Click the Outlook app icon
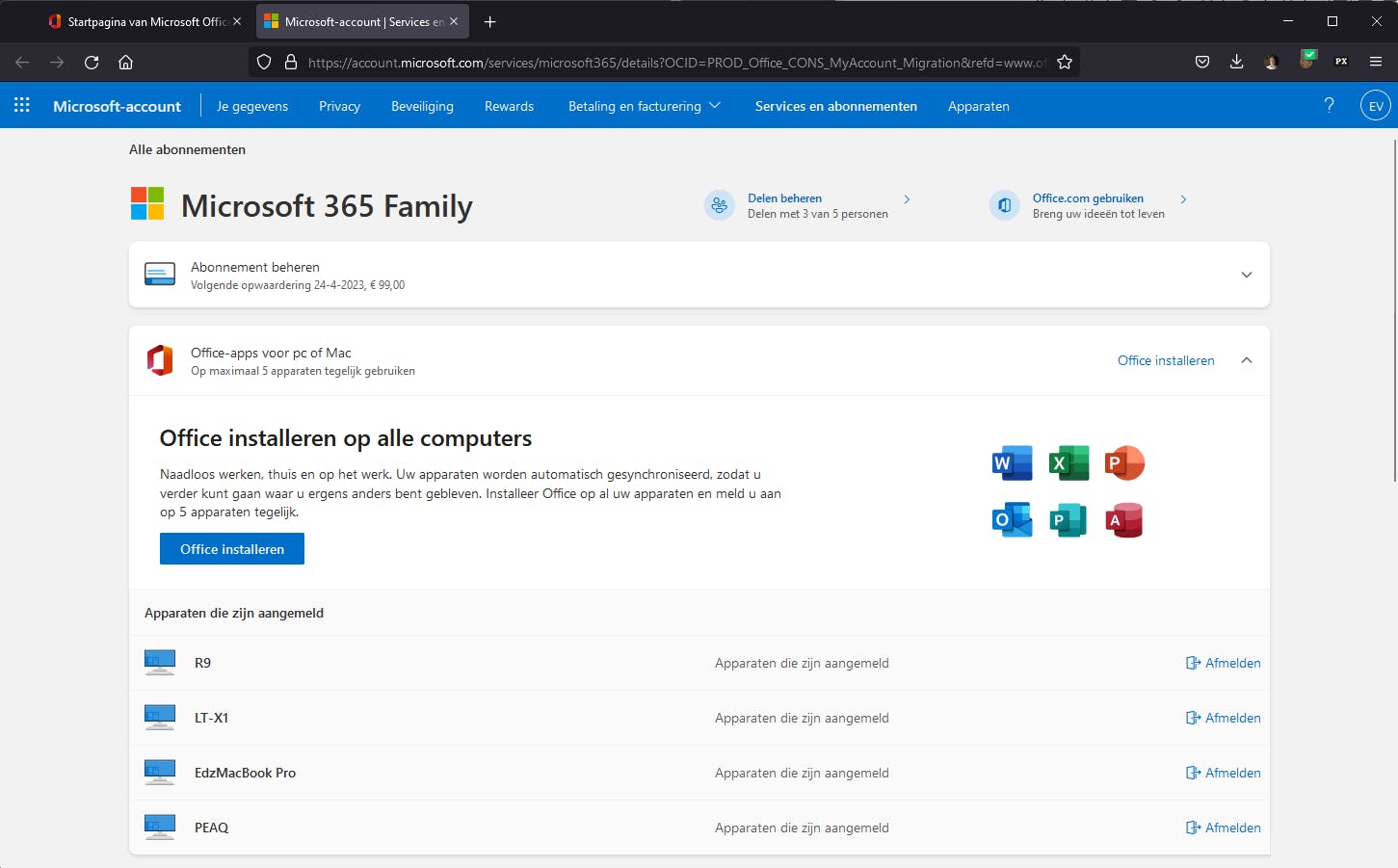Screen dimensions: 1398x868 [1012, 520]
